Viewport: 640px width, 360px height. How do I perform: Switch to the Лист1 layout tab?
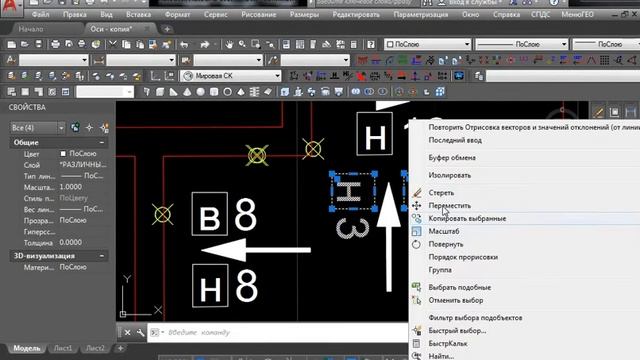tap(63, 349)
